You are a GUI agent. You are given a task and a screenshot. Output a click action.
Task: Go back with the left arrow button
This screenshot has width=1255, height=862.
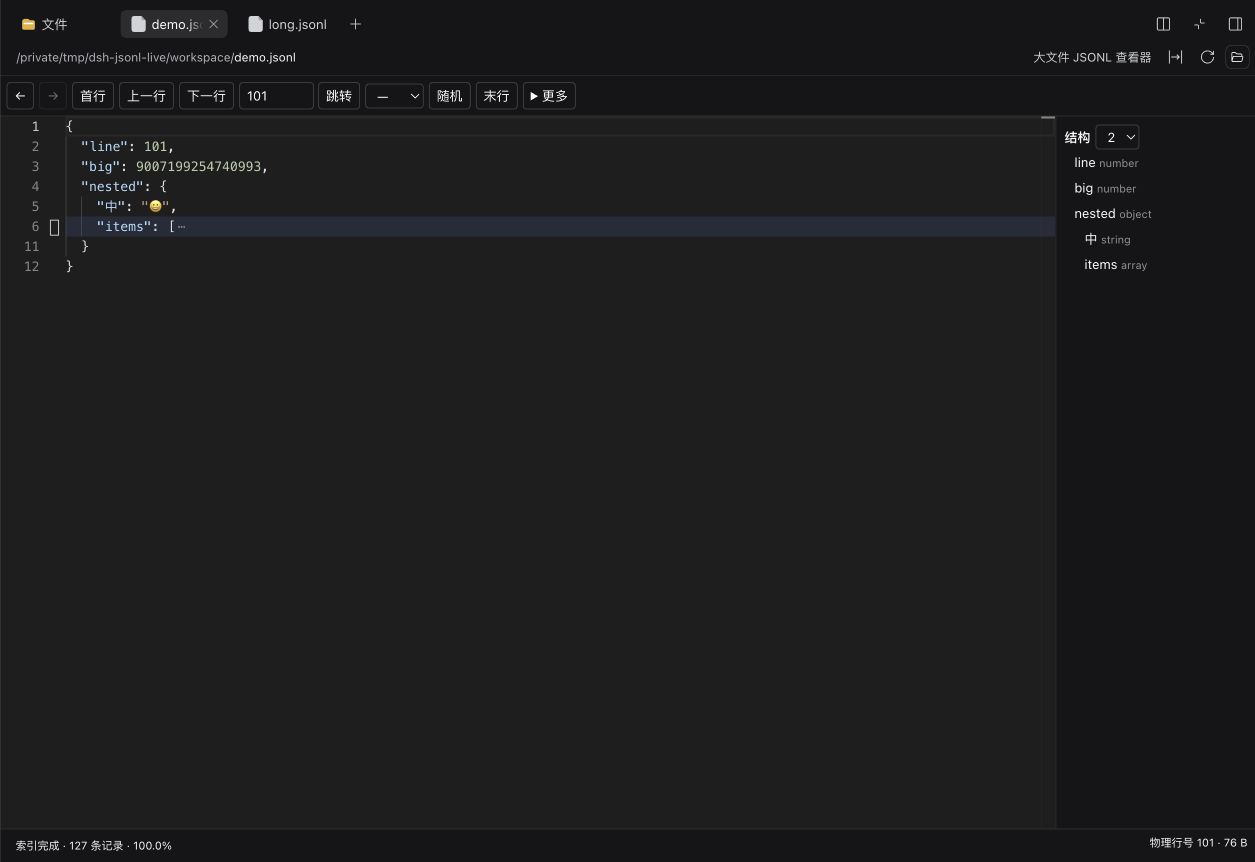coord(20,96)
